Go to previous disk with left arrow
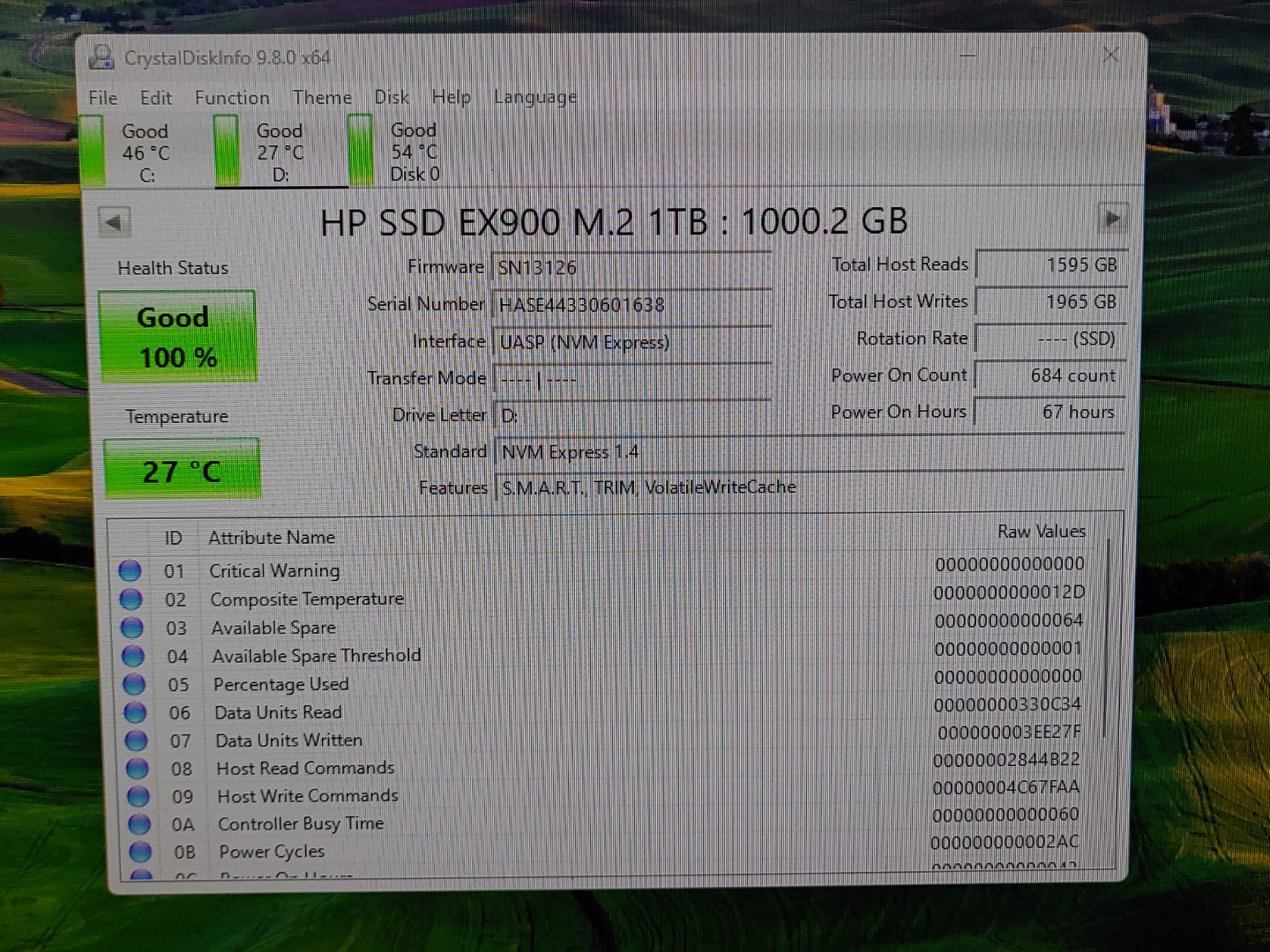This screenshot has height=952, width=1270. (x=114, y=222)
